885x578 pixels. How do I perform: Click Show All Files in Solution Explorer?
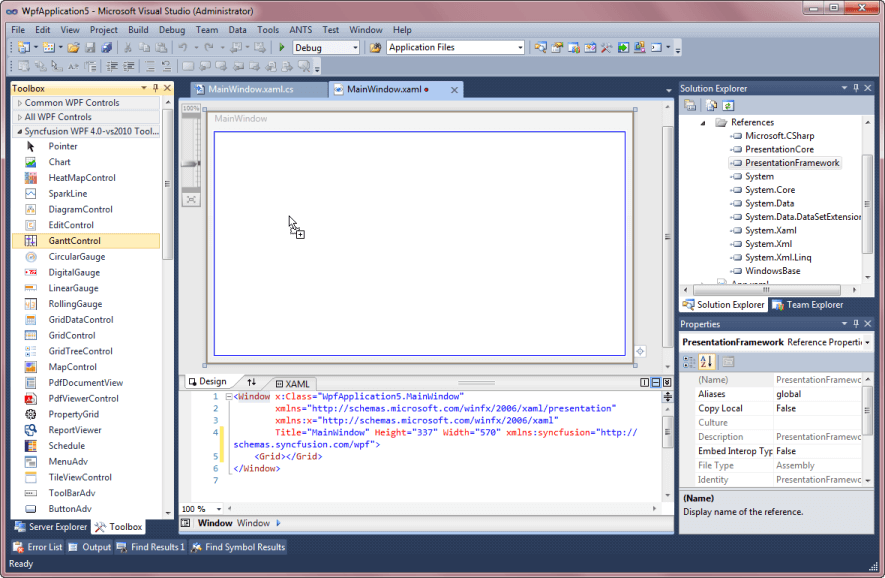[711, 106]
